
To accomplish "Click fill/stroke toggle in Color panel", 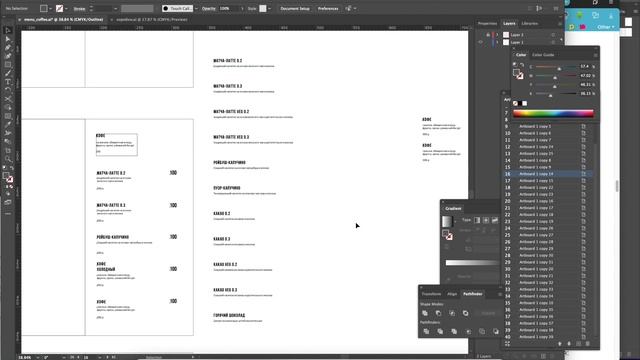I will (x=518, y=74).
